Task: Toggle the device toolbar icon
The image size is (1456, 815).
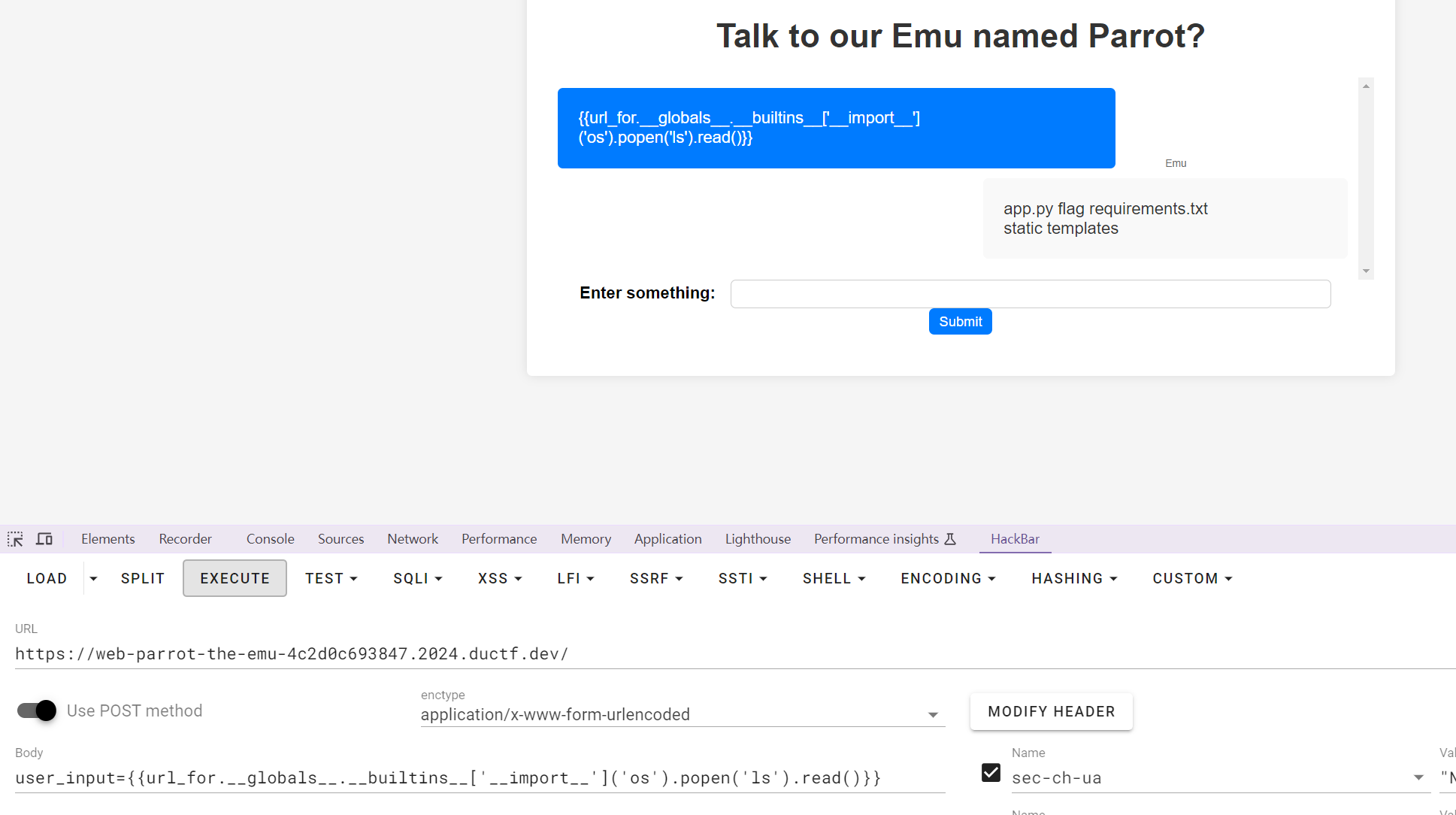Action: click(x=44, y=539)
